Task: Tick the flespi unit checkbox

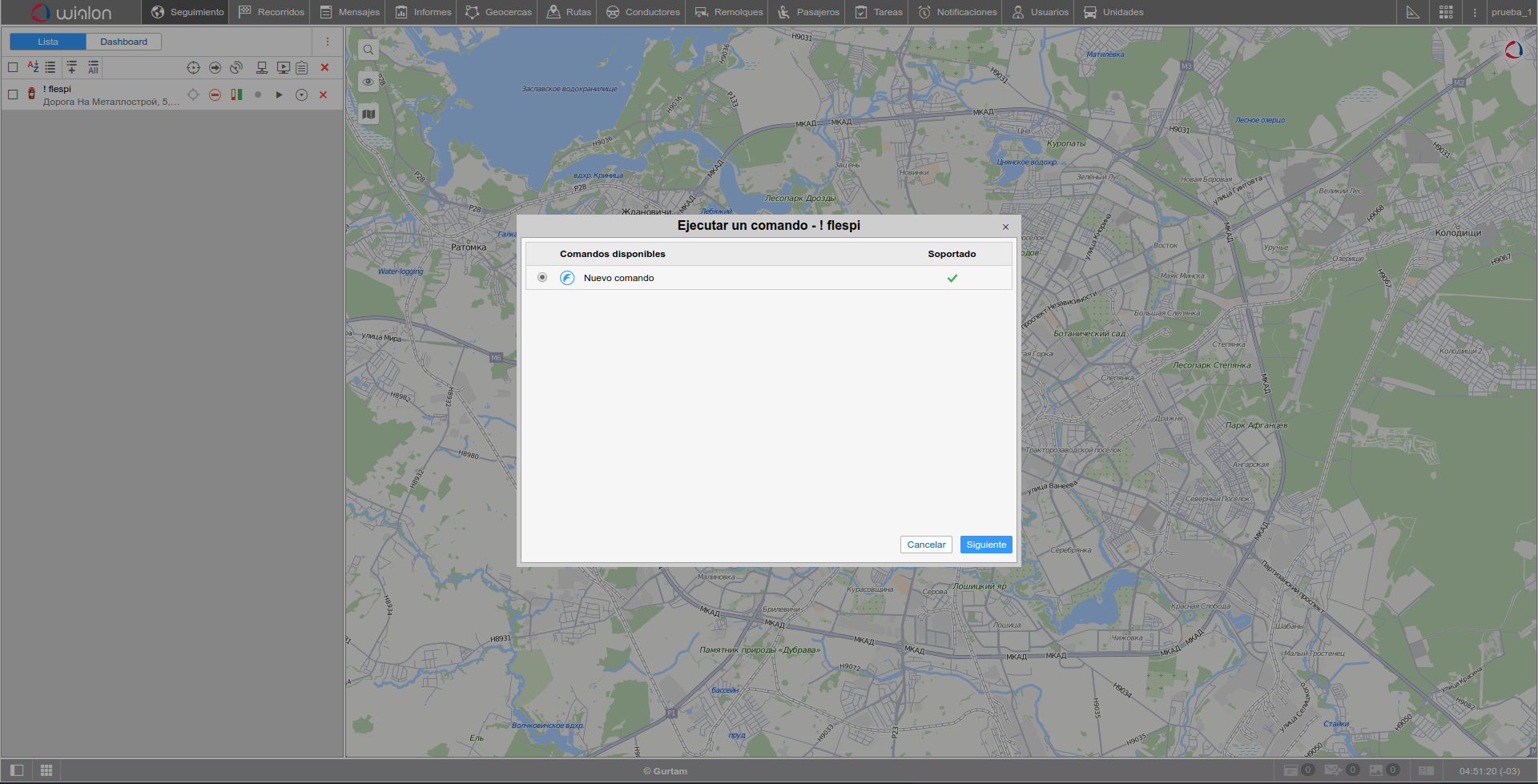Action: coord(13,94)
